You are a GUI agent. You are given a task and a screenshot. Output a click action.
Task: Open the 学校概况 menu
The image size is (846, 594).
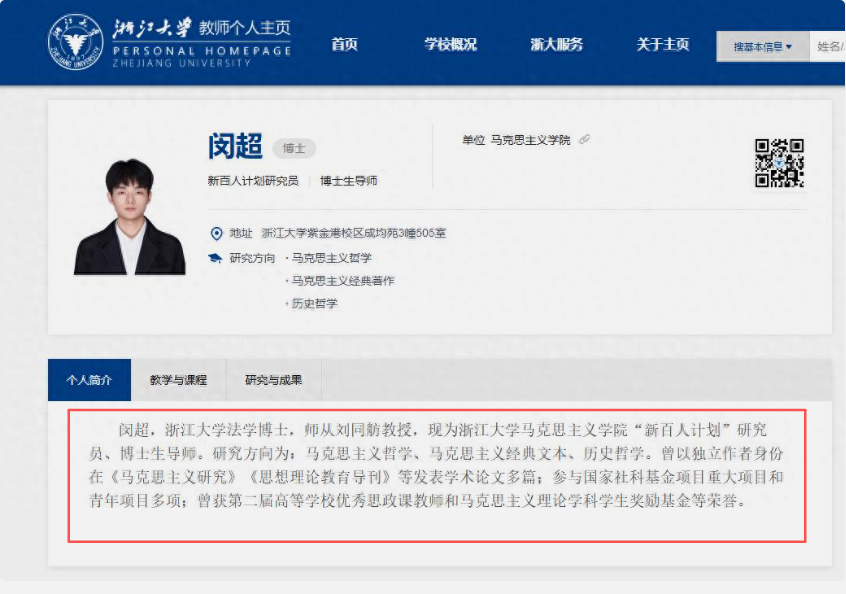(x=450, y=44)
